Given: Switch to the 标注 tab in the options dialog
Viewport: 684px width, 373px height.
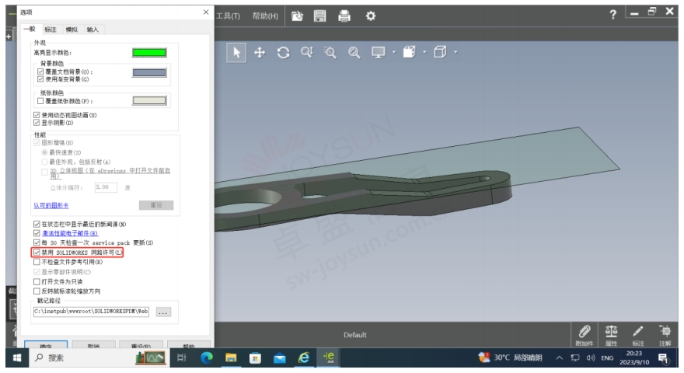Looking at the screenshot, I should 50,29.
